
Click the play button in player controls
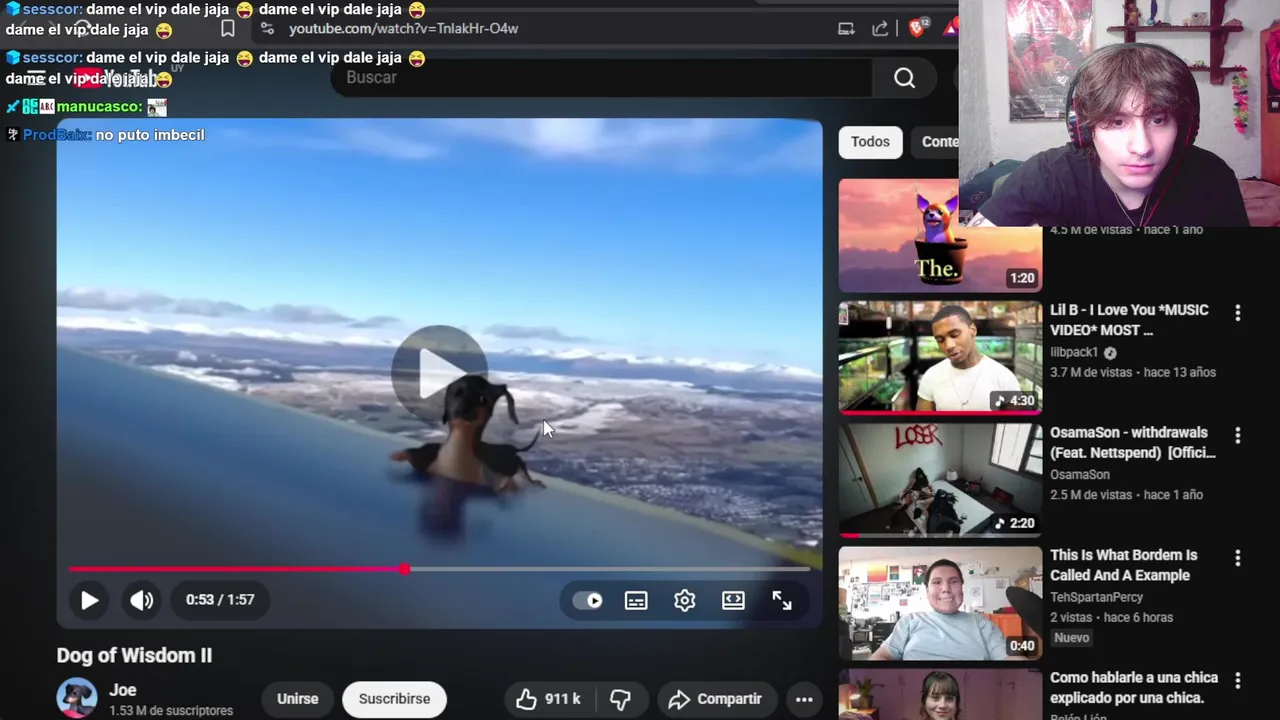tap(89, 600)
